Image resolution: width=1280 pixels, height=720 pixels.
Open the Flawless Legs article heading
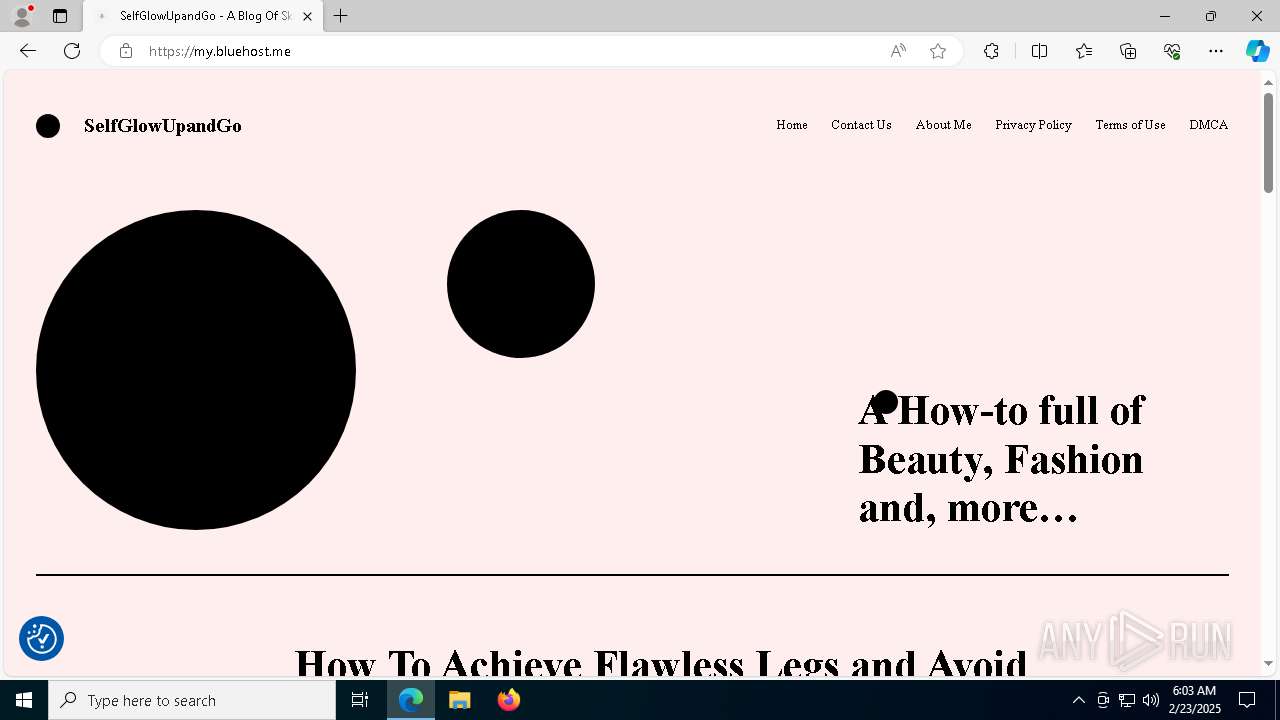click(x=661, y=663)
